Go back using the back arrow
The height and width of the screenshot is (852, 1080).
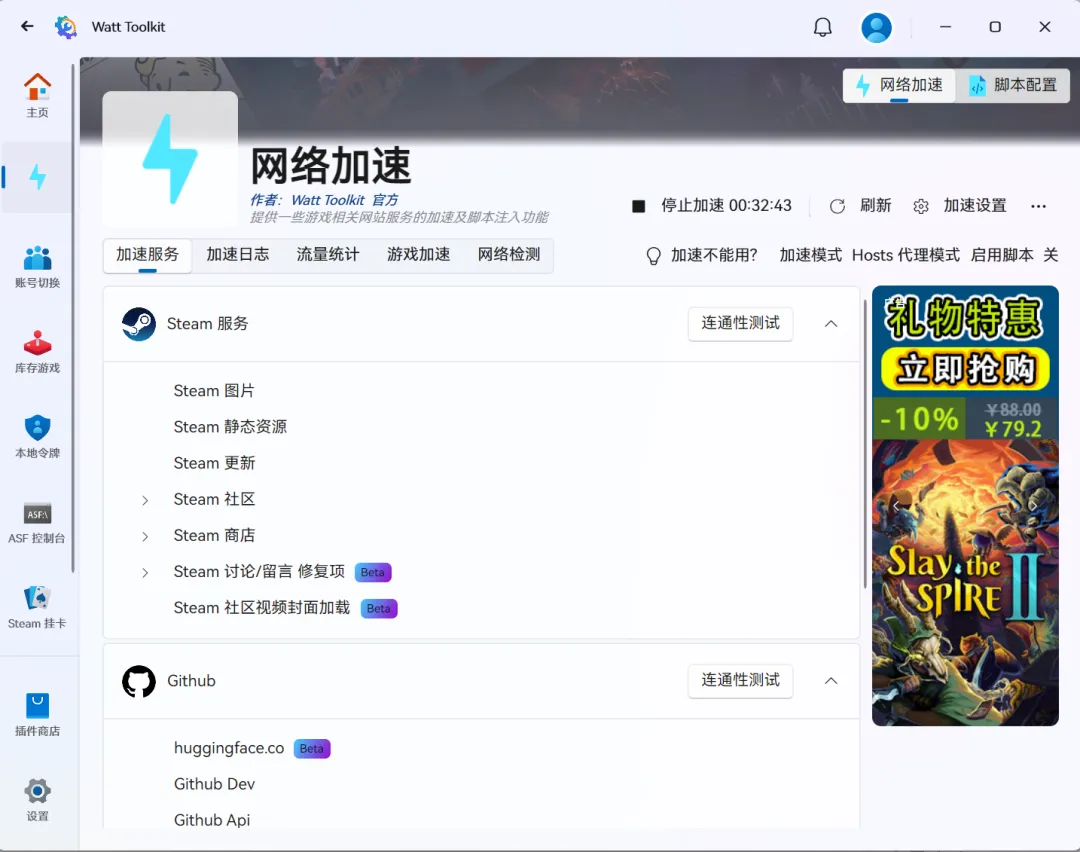tap(27, 26)
